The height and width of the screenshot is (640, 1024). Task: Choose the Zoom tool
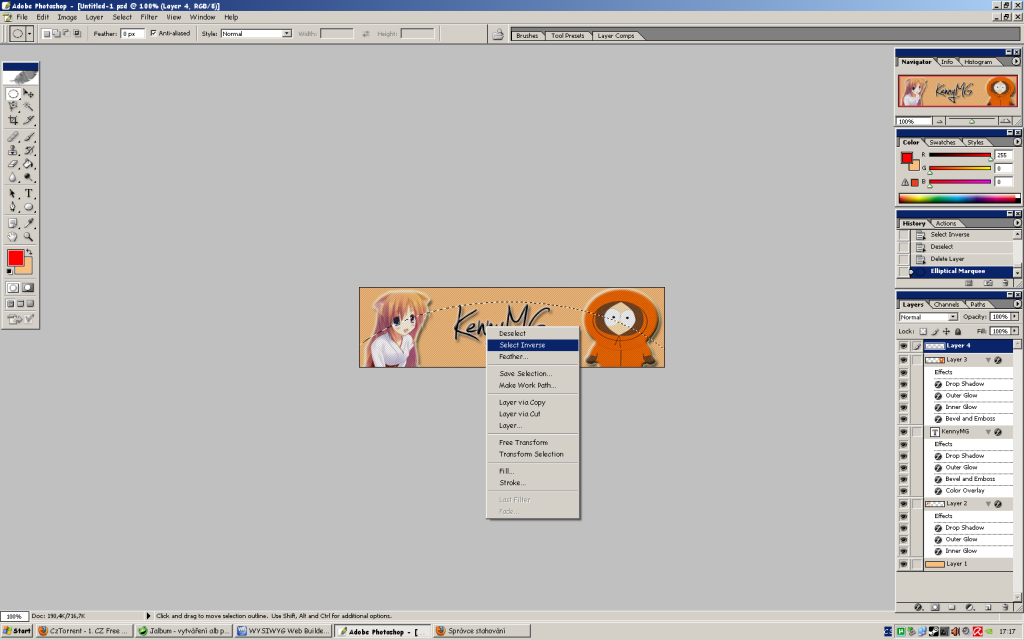[29, 236]
